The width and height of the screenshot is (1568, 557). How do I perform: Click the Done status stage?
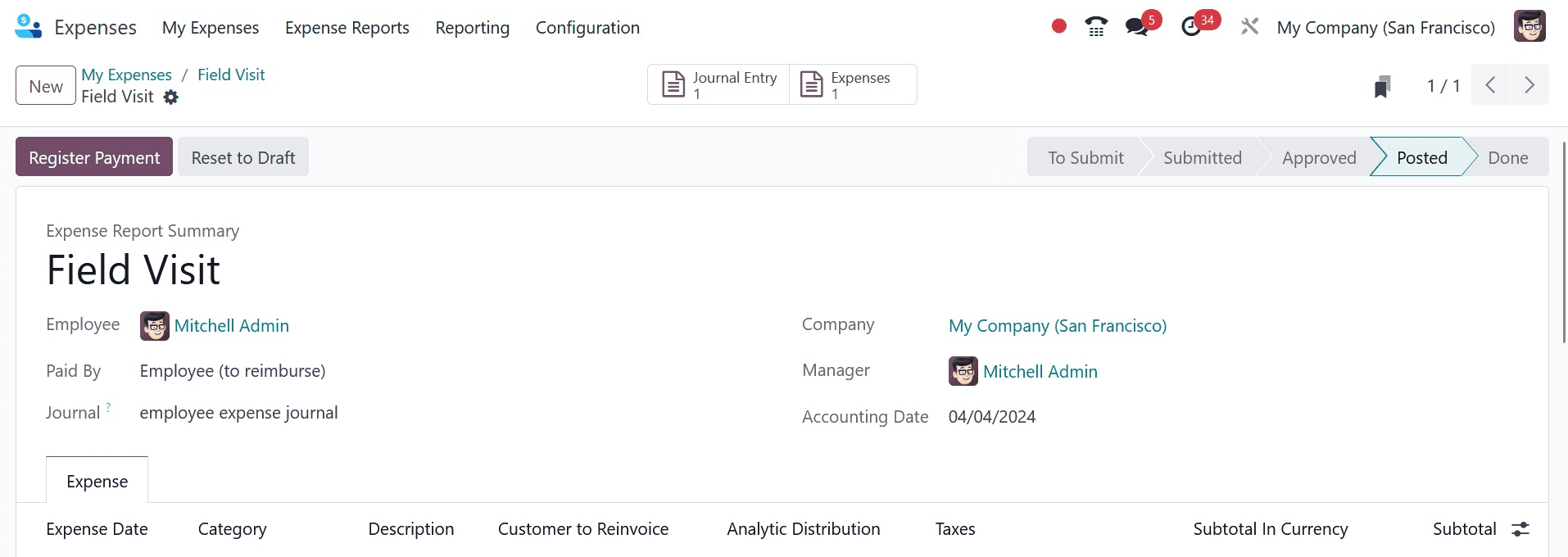1508,157
